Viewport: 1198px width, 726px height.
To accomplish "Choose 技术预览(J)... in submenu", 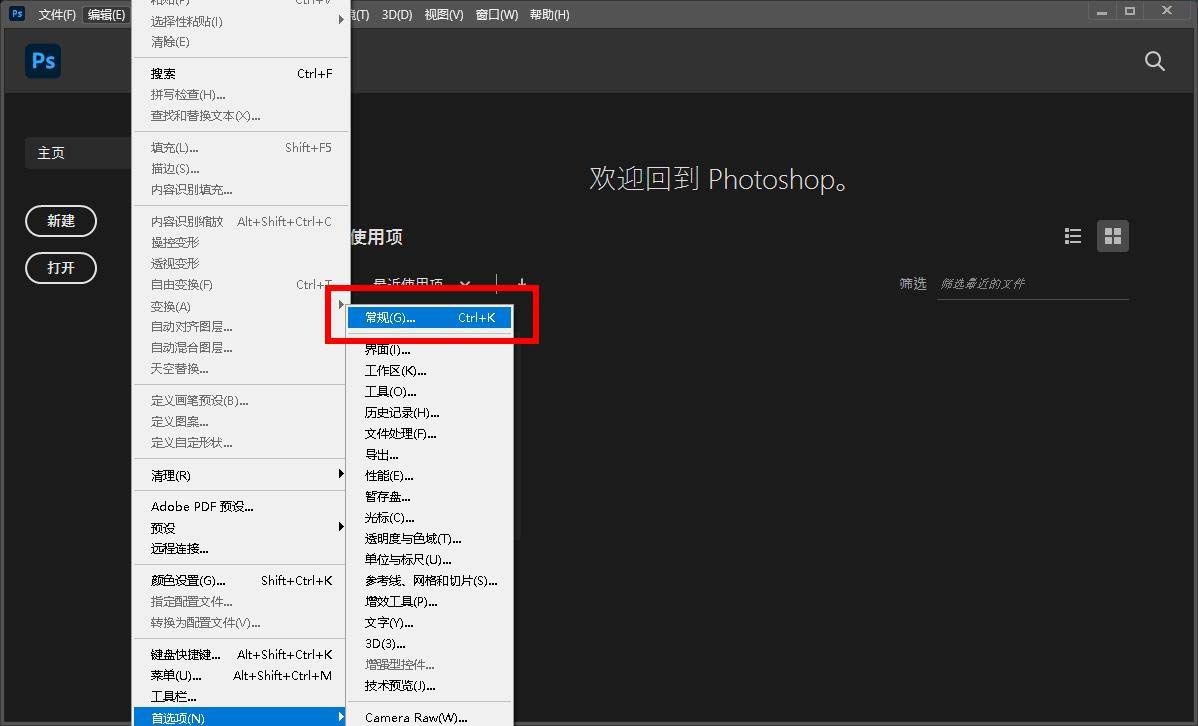I will pos(429,685).
